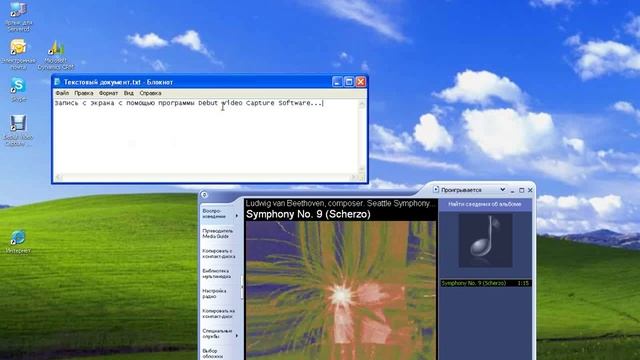The image size is (640, 360).
Task: Select Symphony No. 9 (Scherzo) playlist entry
Action: tap(486, 283)
